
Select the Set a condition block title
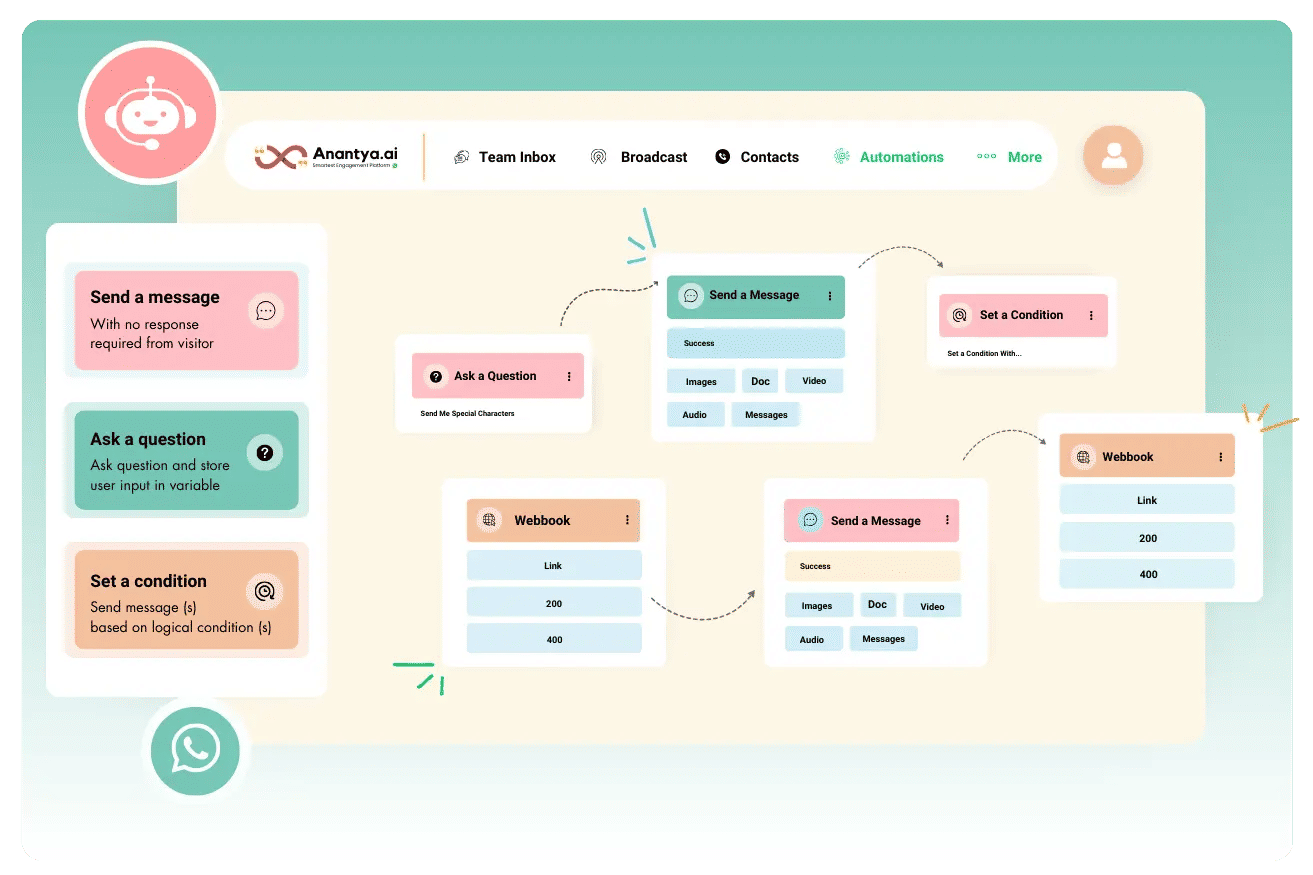[x=148, y=581]
